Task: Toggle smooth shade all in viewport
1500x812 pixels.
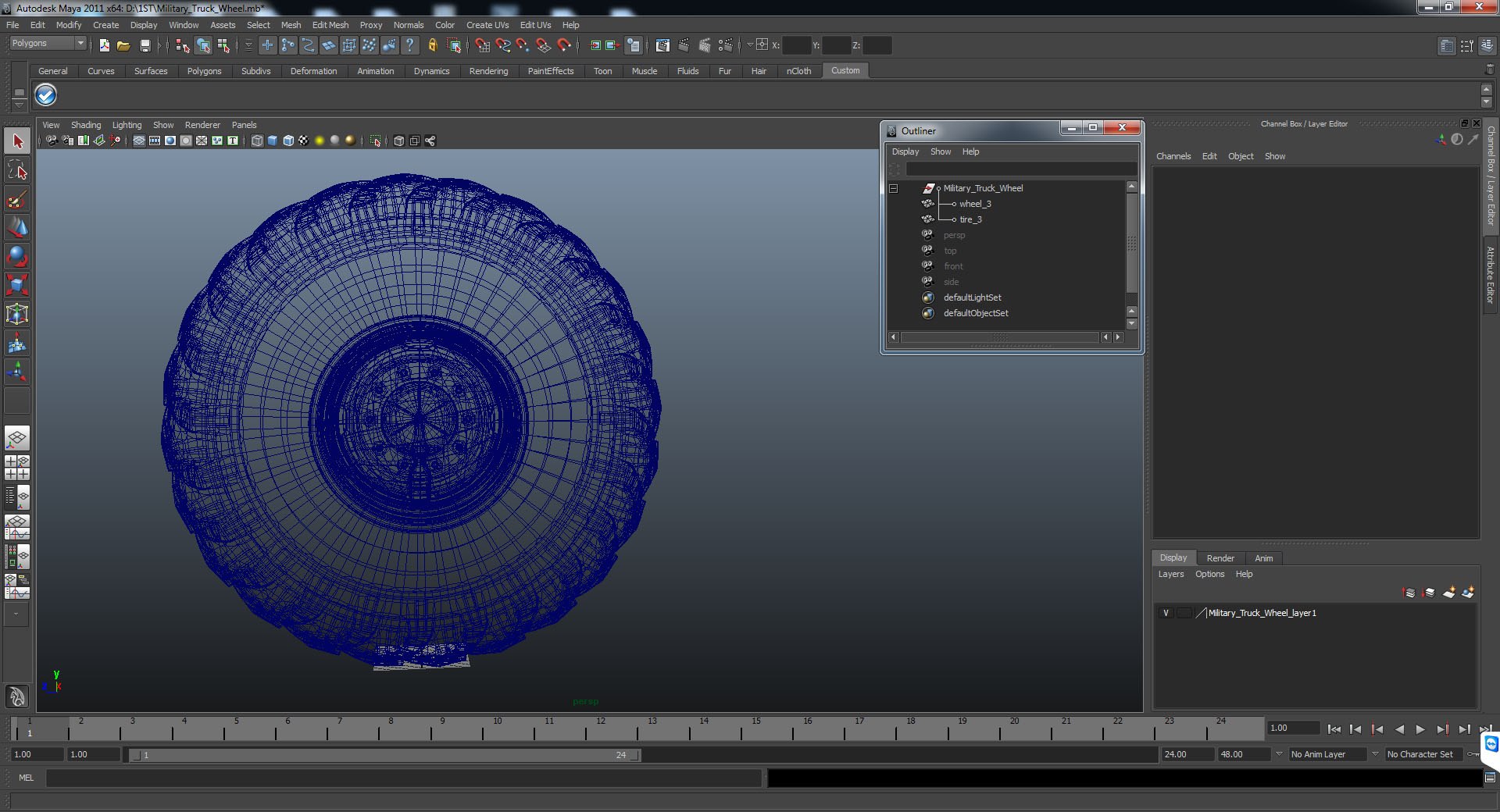Action: click(x=273, y=141)
